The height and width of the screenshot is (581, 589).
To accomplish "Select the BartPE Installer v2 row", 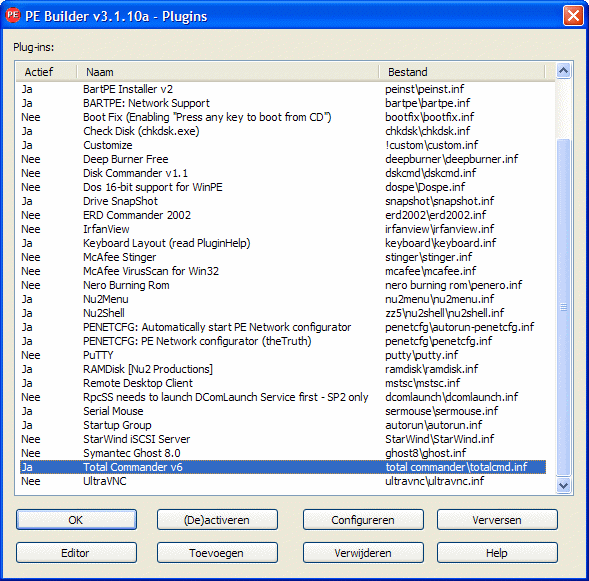I will (x=283, y=89).
